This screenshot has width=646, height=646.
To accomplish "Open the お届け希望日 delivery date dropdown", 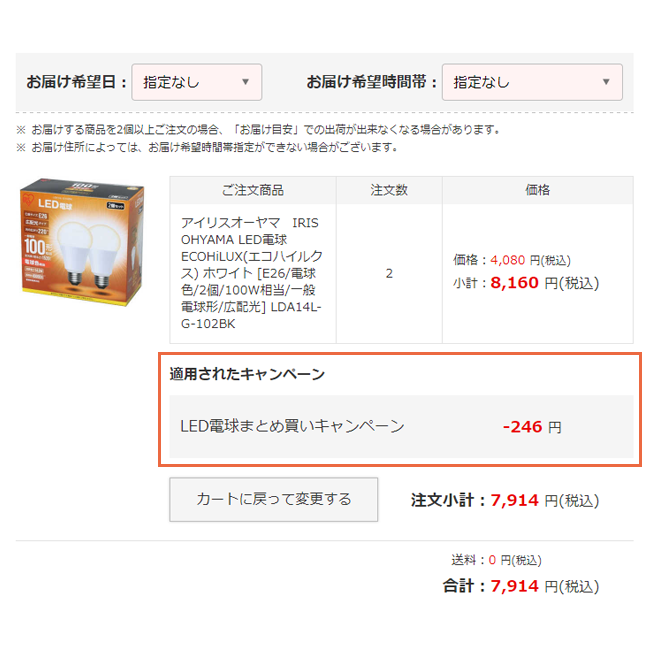I will click(197, 82).
